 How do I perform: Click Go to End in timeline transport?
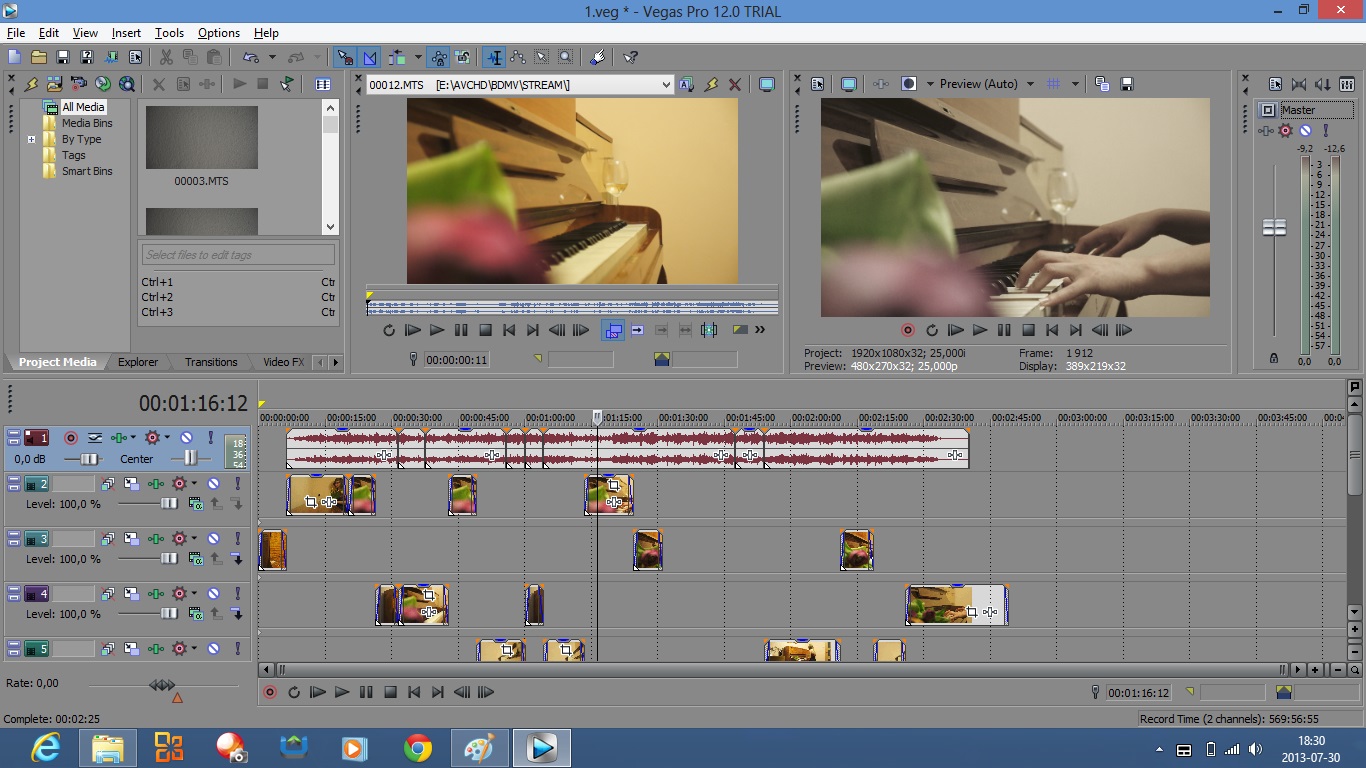tap(437, 692)
